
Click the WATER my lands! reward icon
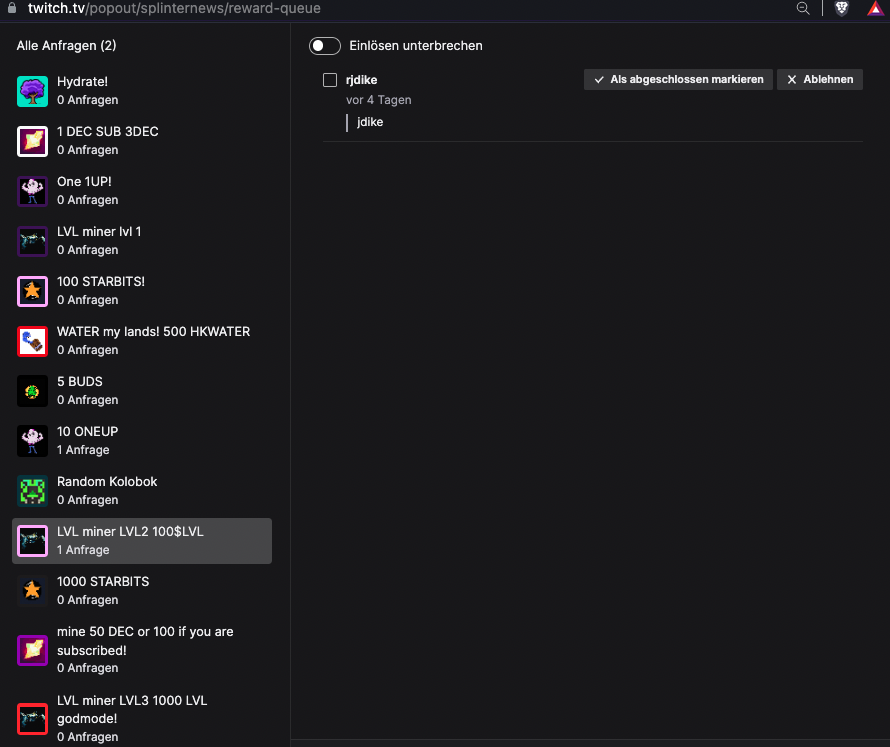(x=32, y=341)
